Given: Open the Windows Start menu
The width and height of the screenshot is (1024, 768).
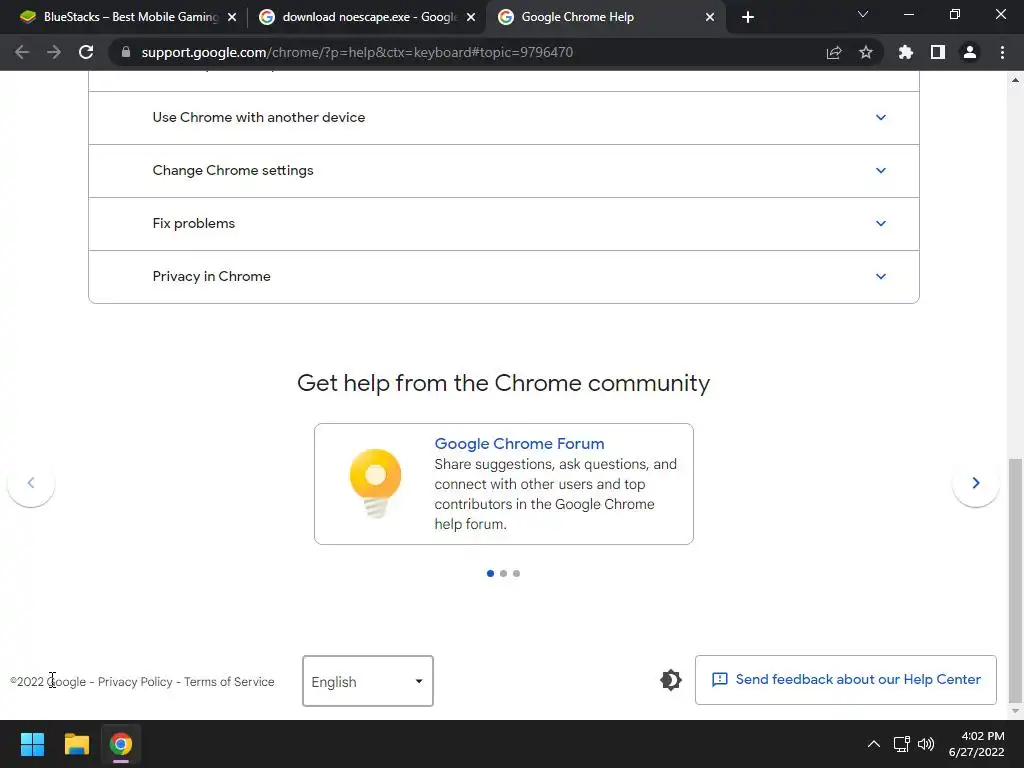Looking at the screenshot, I should [32, 744].
